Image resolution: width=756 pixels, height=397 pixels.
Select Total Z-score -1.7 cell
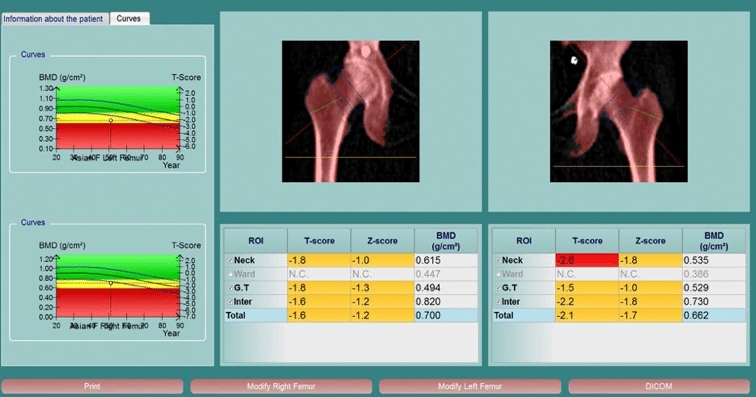click(x=650, y=315)
